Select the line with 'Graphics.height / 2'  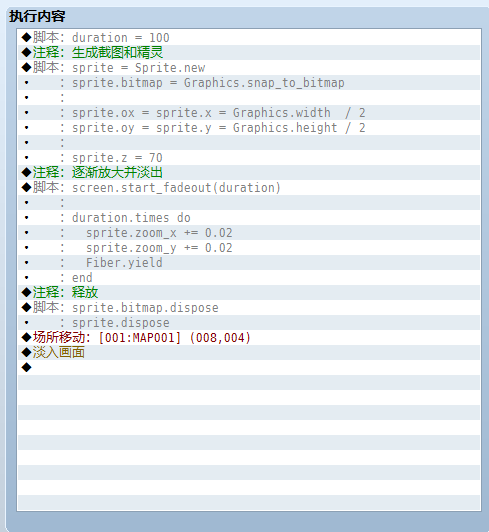(249, 128)
